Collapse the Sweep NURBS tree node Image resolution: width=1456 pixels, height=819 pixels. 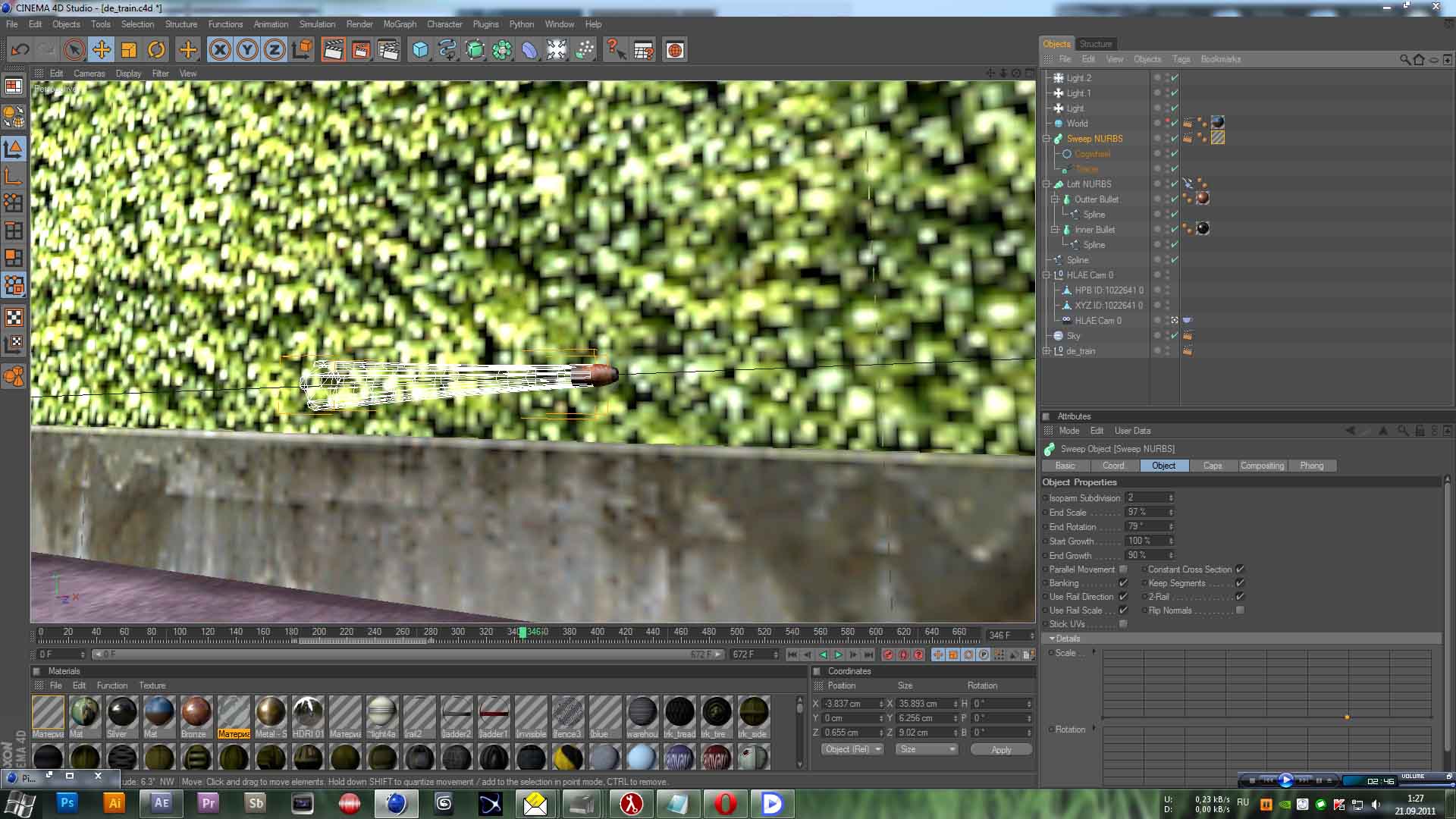pyautogui.click(x=1046, y=139)
